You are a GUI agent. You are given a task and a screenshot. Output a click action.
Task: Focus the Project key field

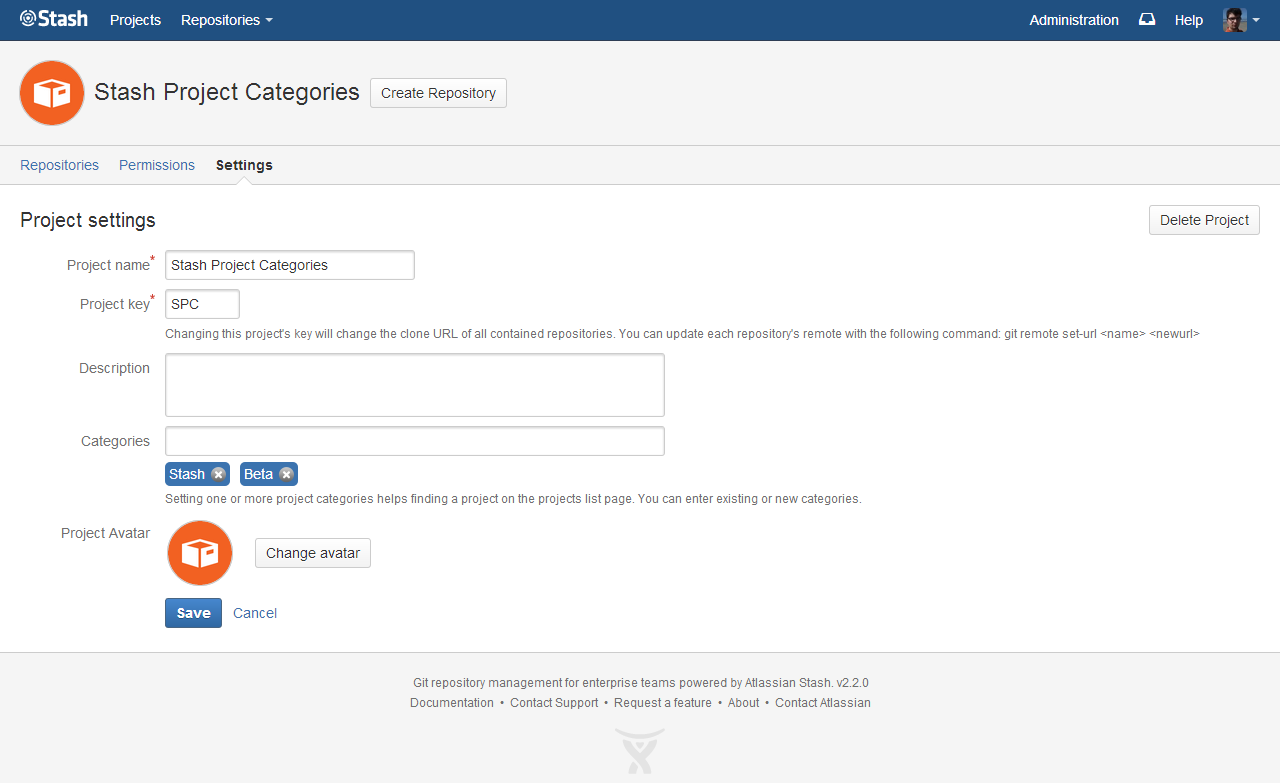coord(202,304)
